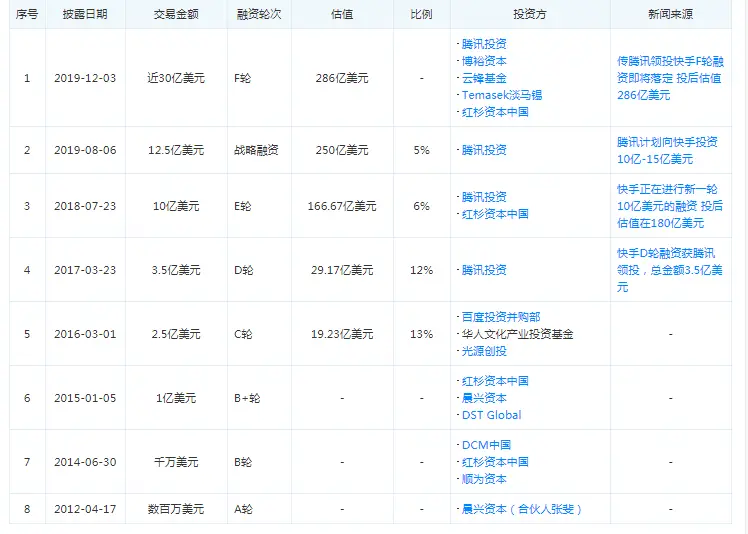Open 晨兴资本（合伙人张斐）link in A轮 row
The width and height of the screenshot is (748, 534).
(x=521, y=509)
